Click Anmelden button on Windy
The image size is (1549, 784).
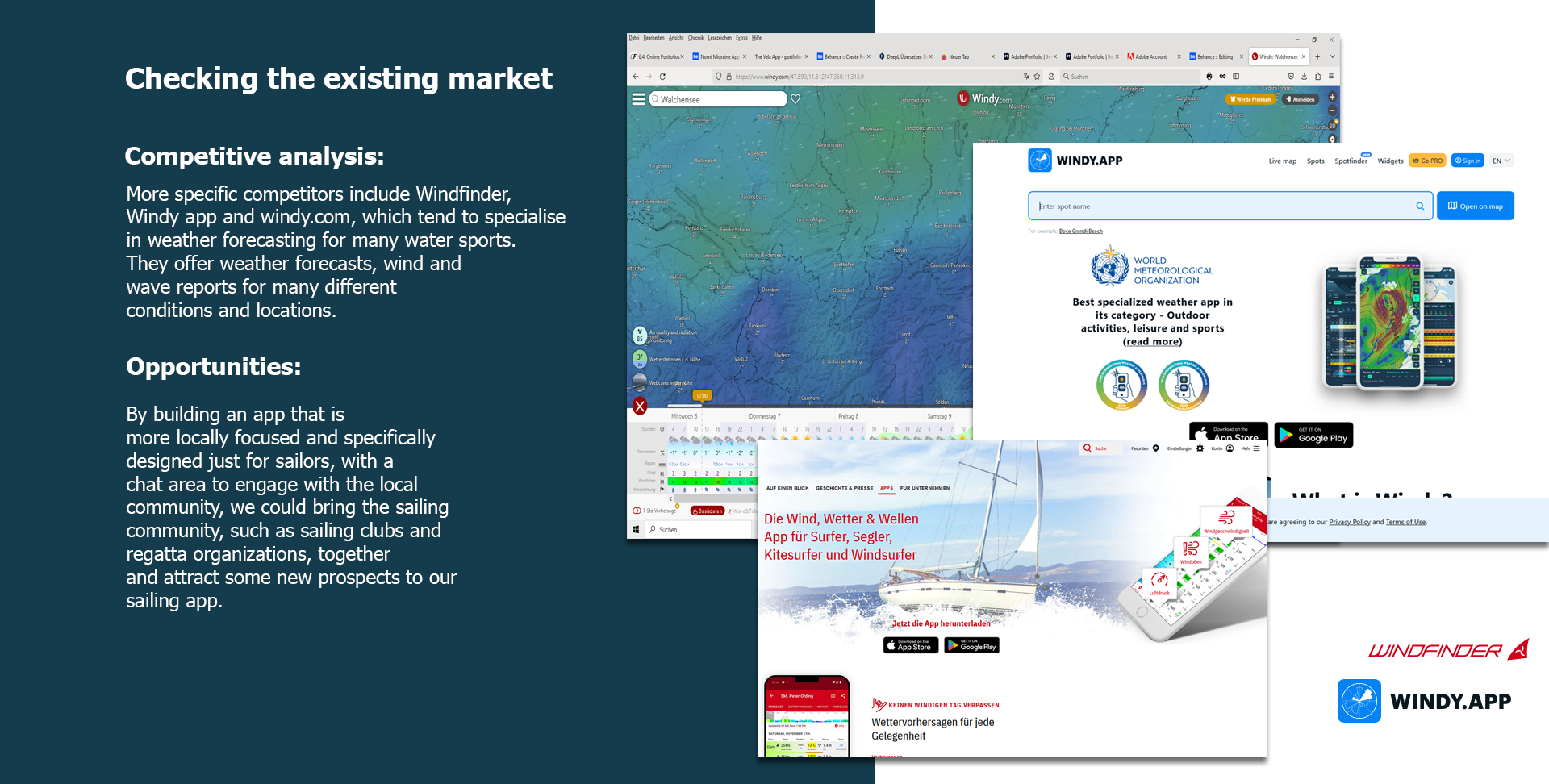click(x=1301, y=99)
